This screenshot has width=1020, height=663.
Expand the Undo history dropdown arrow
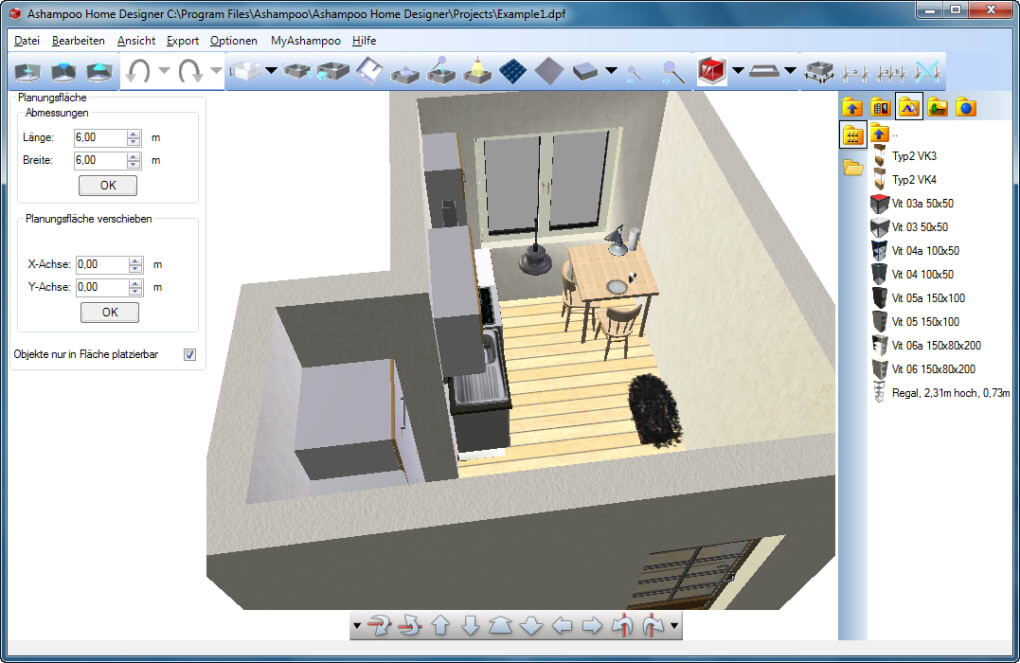point(163,71)
